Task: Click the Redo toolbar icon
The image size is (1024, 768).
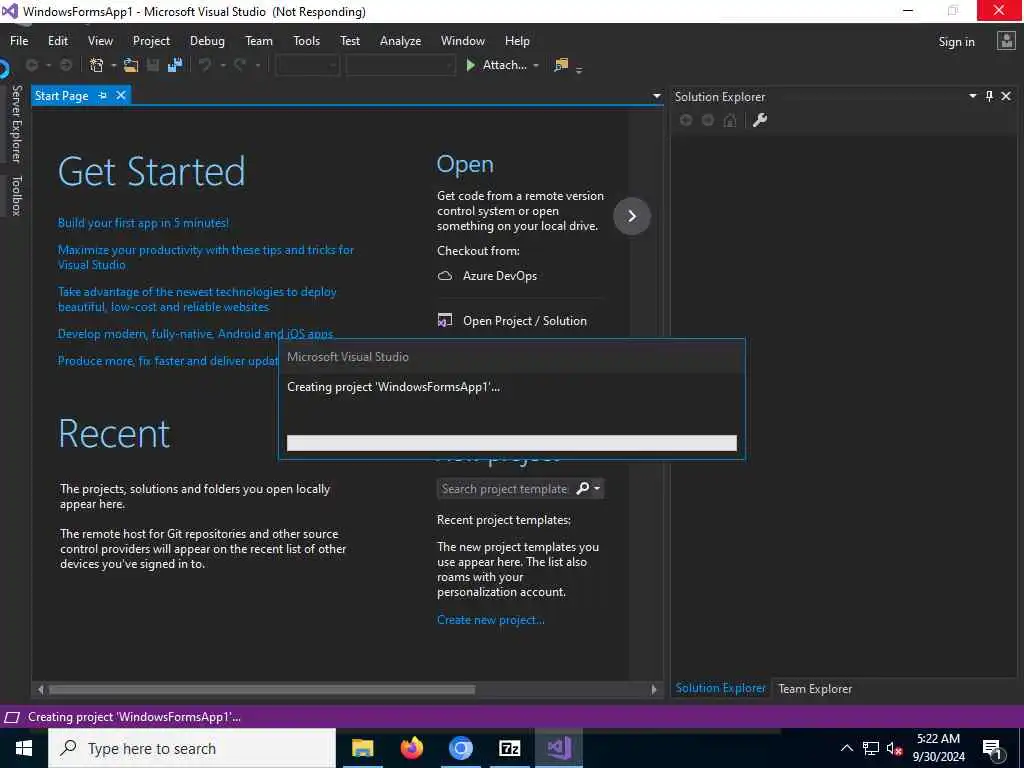Action: [240, 65]
